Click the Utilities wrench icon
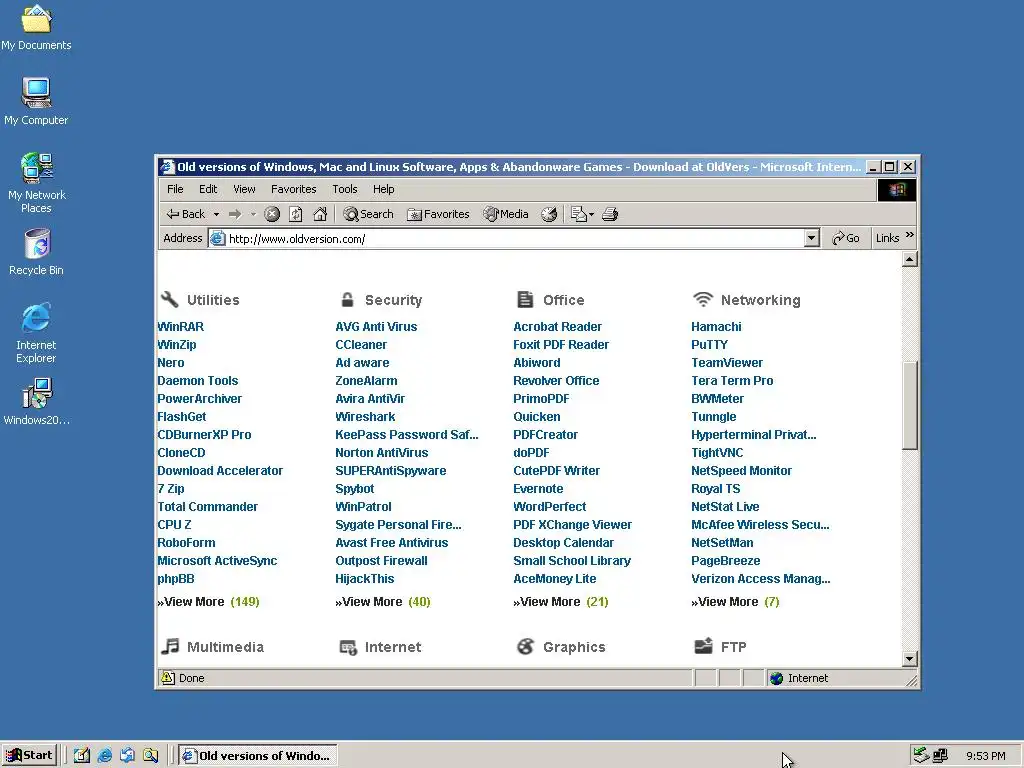 [x=169, y=299]
